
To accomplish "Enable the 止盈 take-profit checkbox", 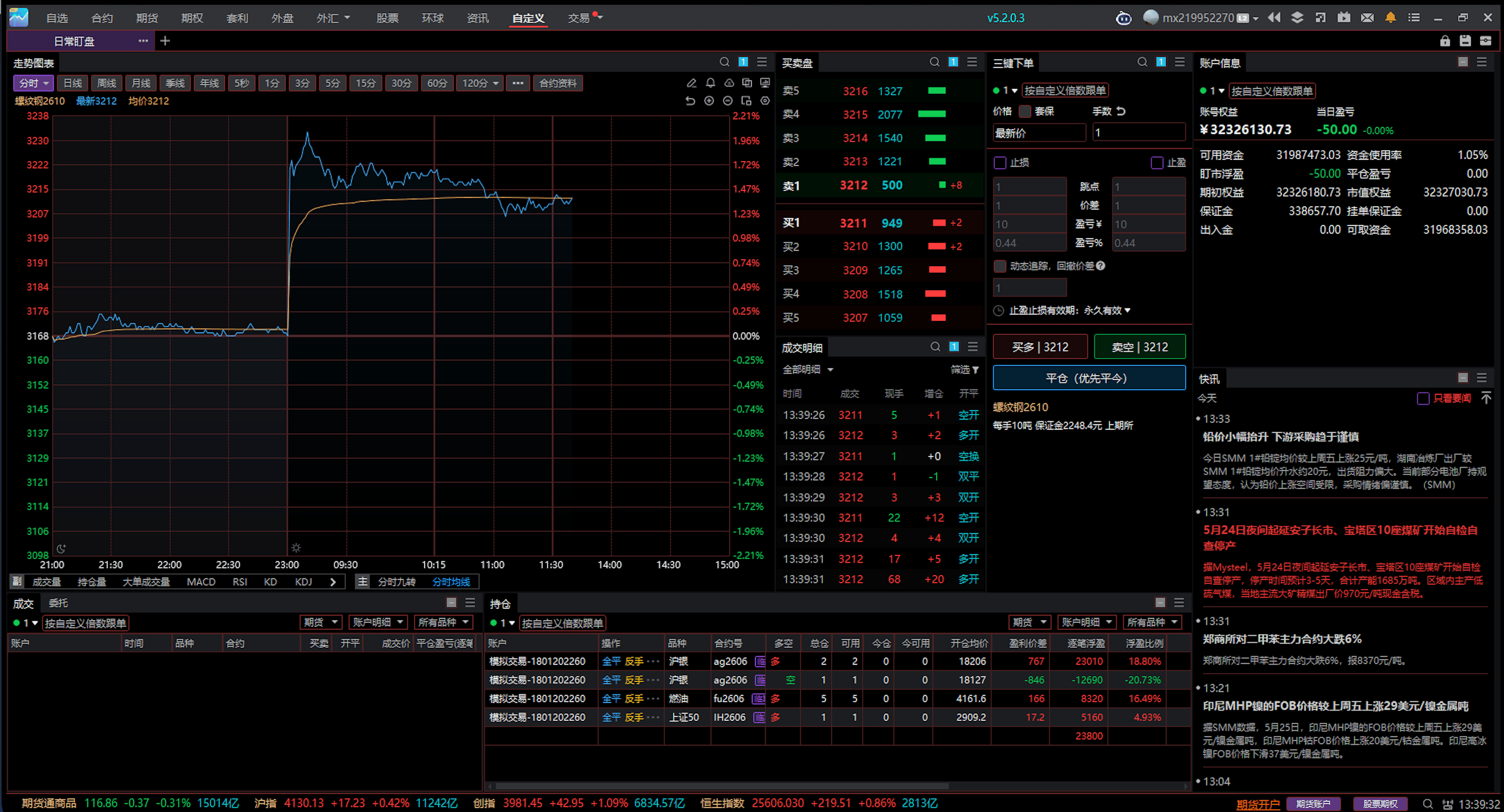I will (1157, 162).
